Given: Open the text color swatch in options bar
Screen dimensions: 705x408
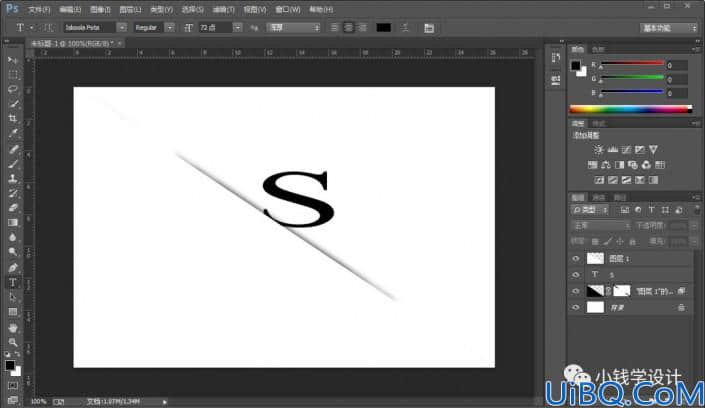Looking at the screenshot, I should click(x=383, y=28).
